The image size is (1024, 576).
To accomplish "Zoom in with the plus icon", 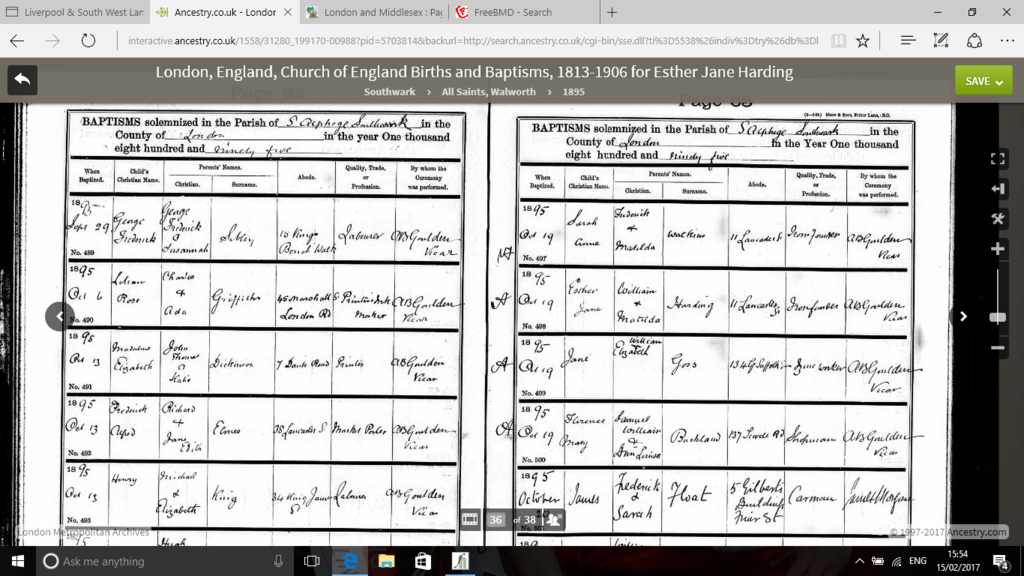I will click(x=997, y=249).
